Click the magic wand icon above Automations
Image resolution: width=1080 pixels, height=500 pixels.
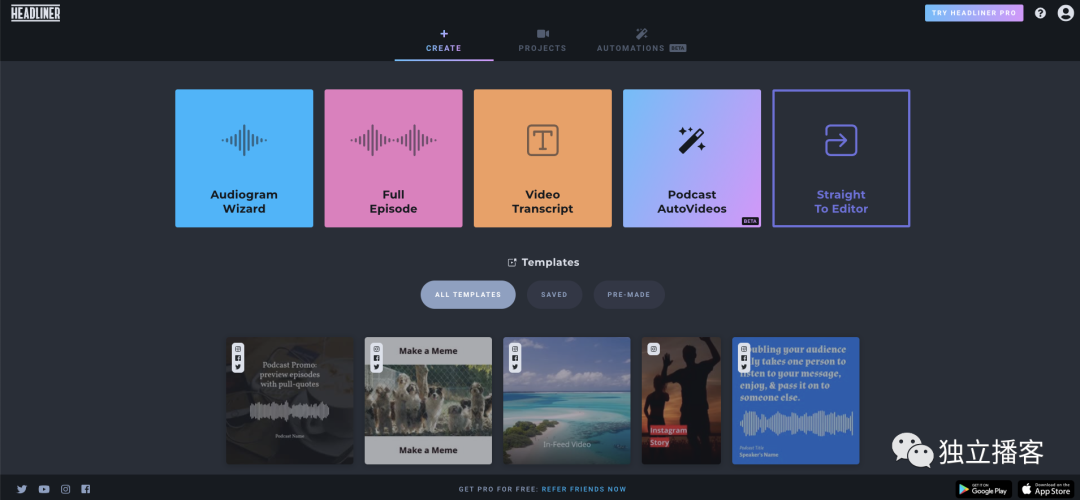coord(641,34)
